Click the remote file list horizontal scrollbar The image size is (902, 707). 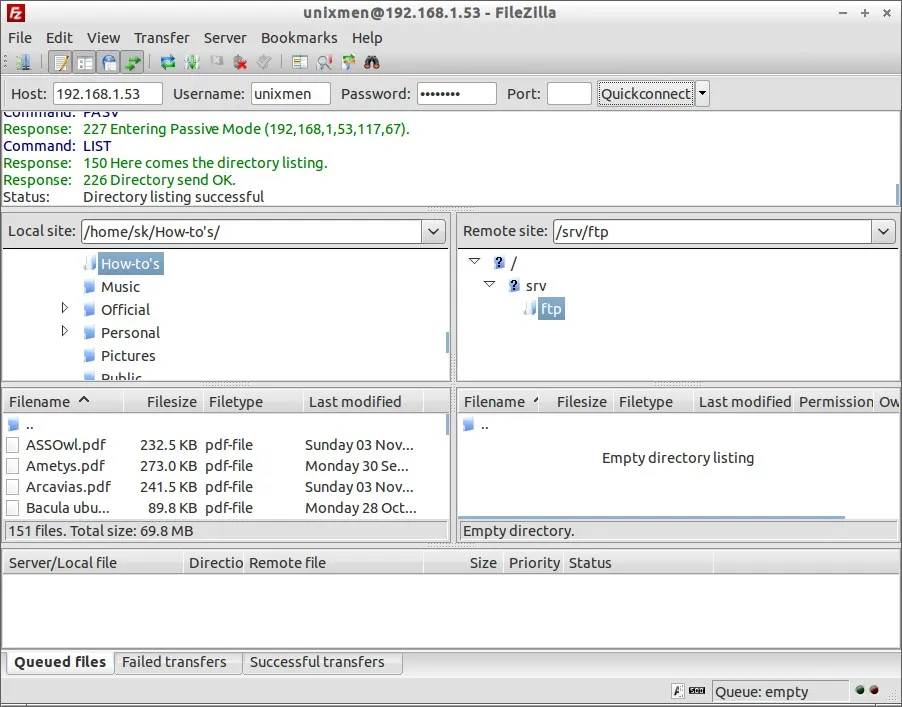click(652, 518)
